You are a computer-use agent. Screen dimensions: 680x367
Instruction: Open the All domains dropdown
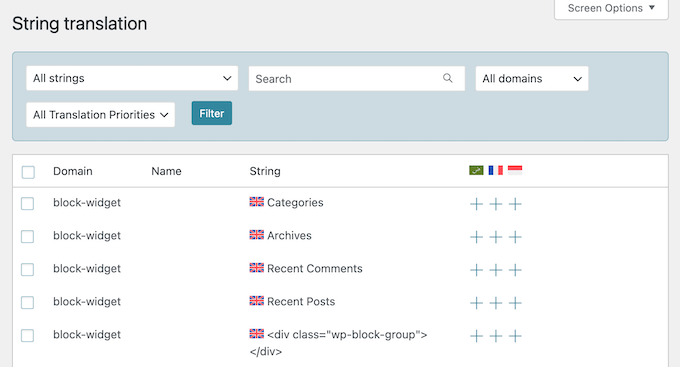coord(532,79)
